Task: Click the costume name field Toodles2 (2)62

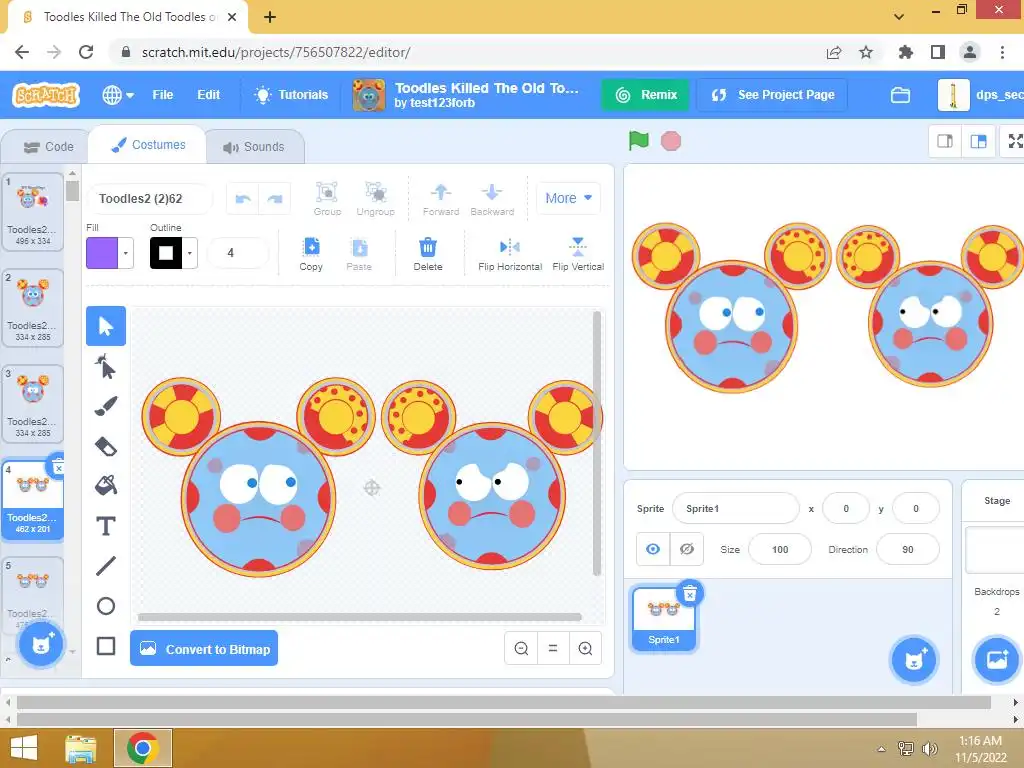Action: (x=150, y=199)
